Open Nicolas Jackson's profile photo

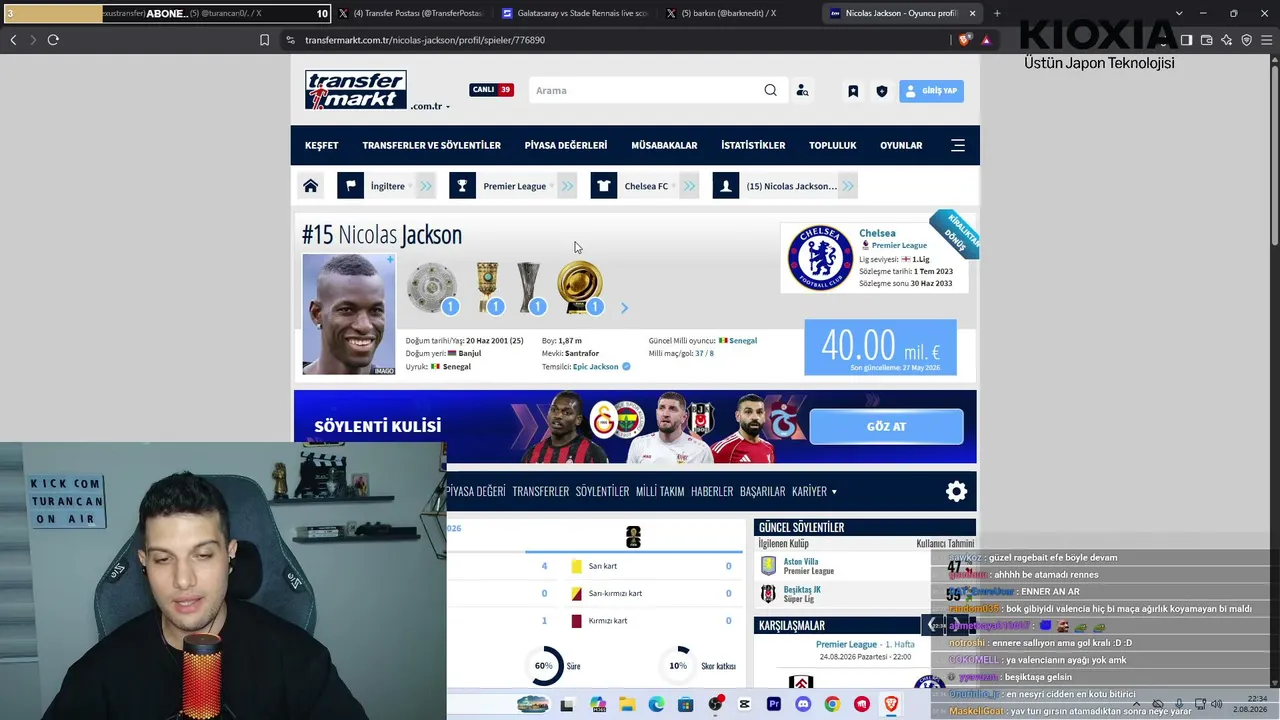click(349, 314)
